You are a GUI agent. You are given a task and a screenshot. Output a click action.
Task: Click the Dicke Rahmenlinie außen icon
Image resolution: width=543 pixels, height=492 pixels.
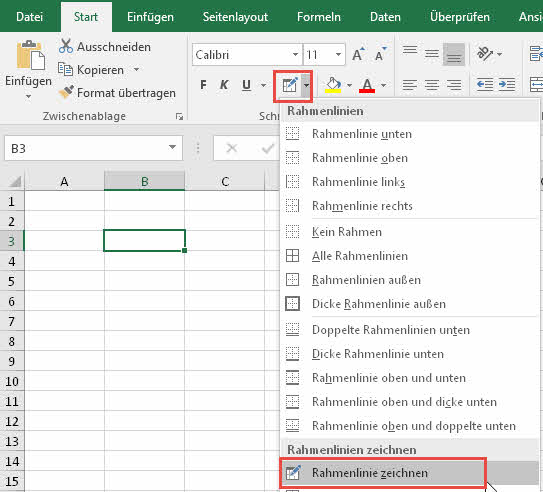pos(293,304)
